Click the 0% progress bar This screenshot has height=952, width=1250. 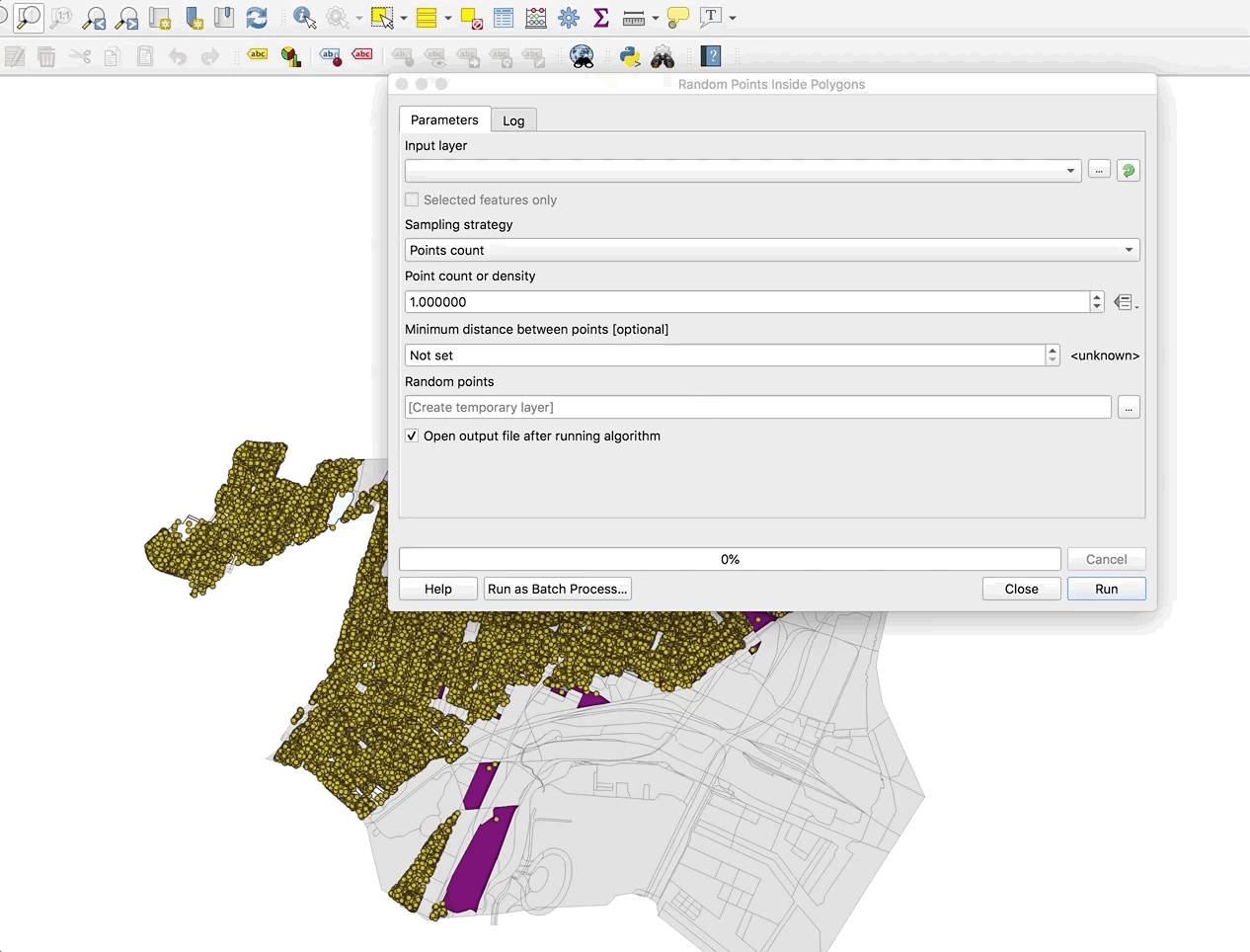click(x=730, y=559)
